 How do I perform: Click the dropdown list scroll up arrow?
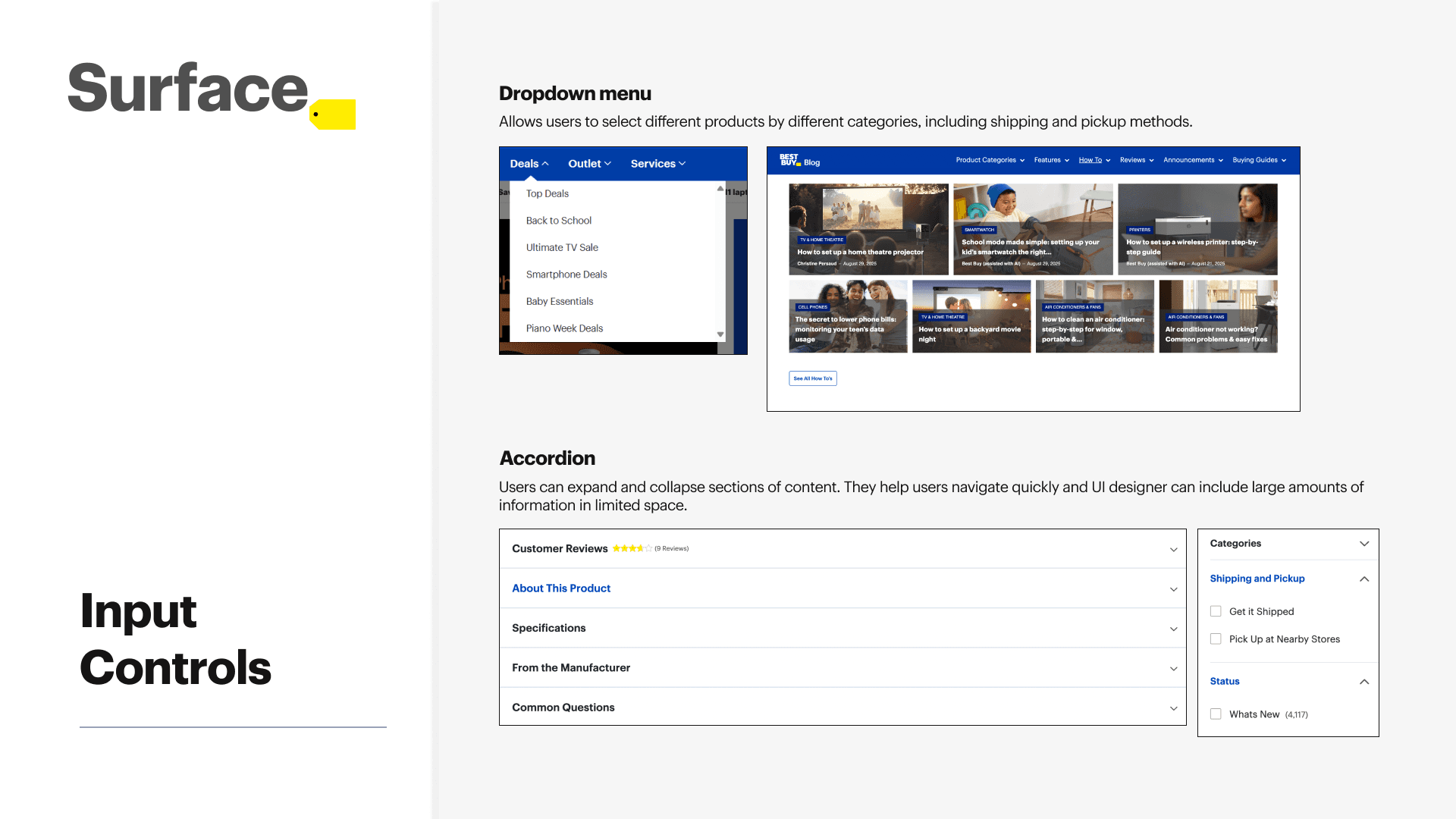pyautogui.click(x=720, y=188)
